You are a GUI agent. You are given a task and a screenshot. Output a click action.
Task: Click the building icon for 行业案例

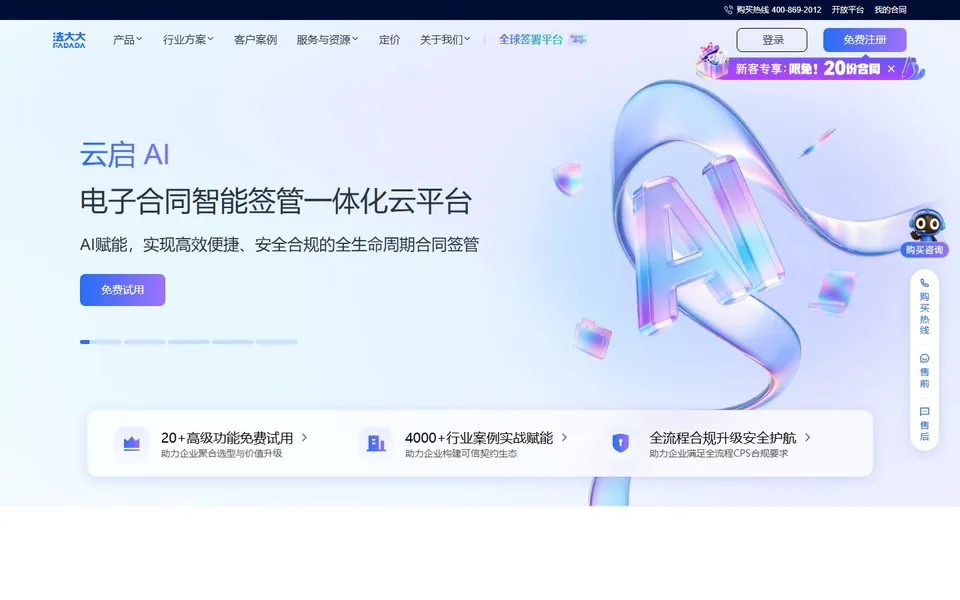click(376, 443)
